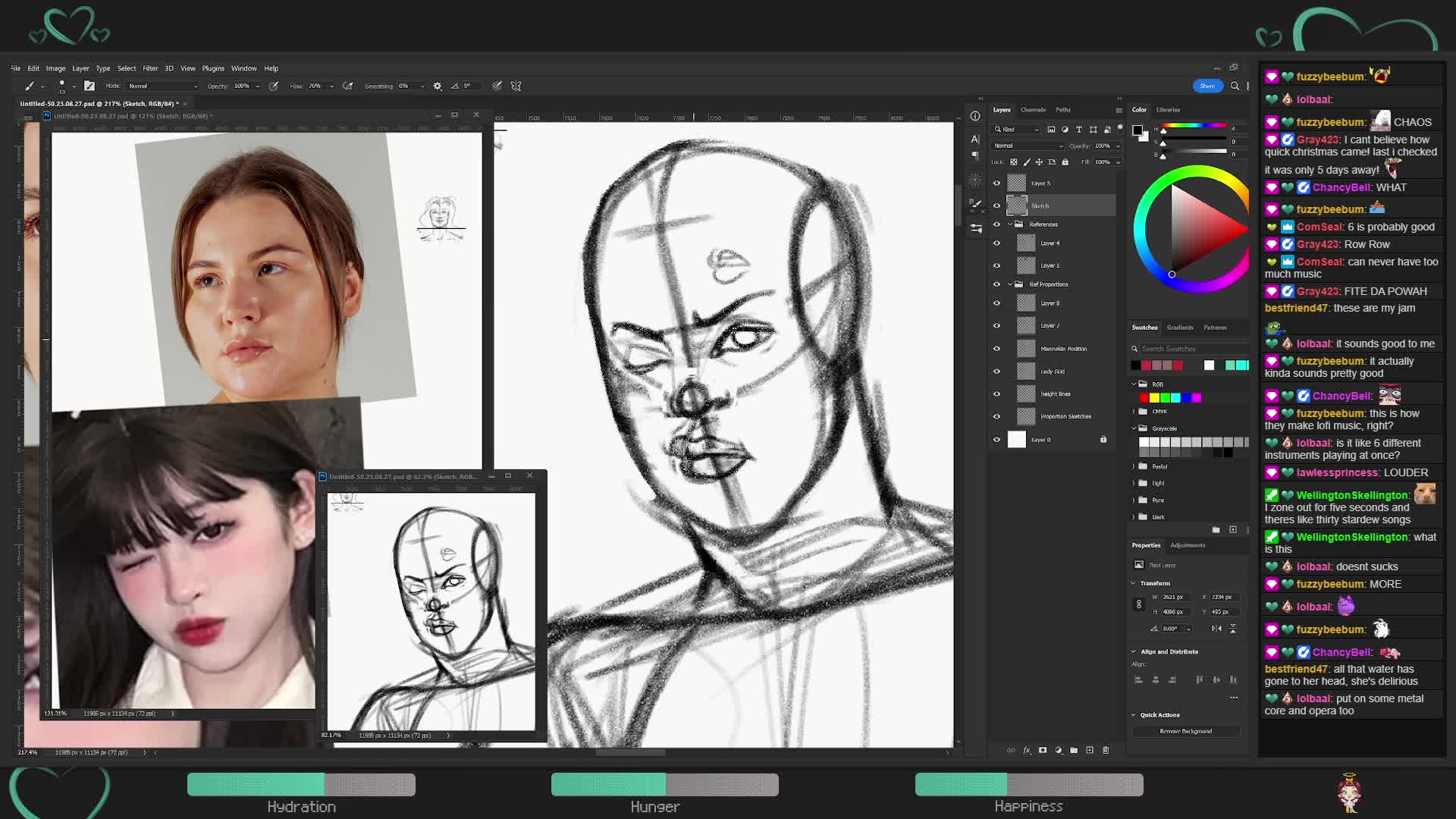Filter layers by pixel icon
Viewport: 1456px width, 819px height.
pos(1051,130)
